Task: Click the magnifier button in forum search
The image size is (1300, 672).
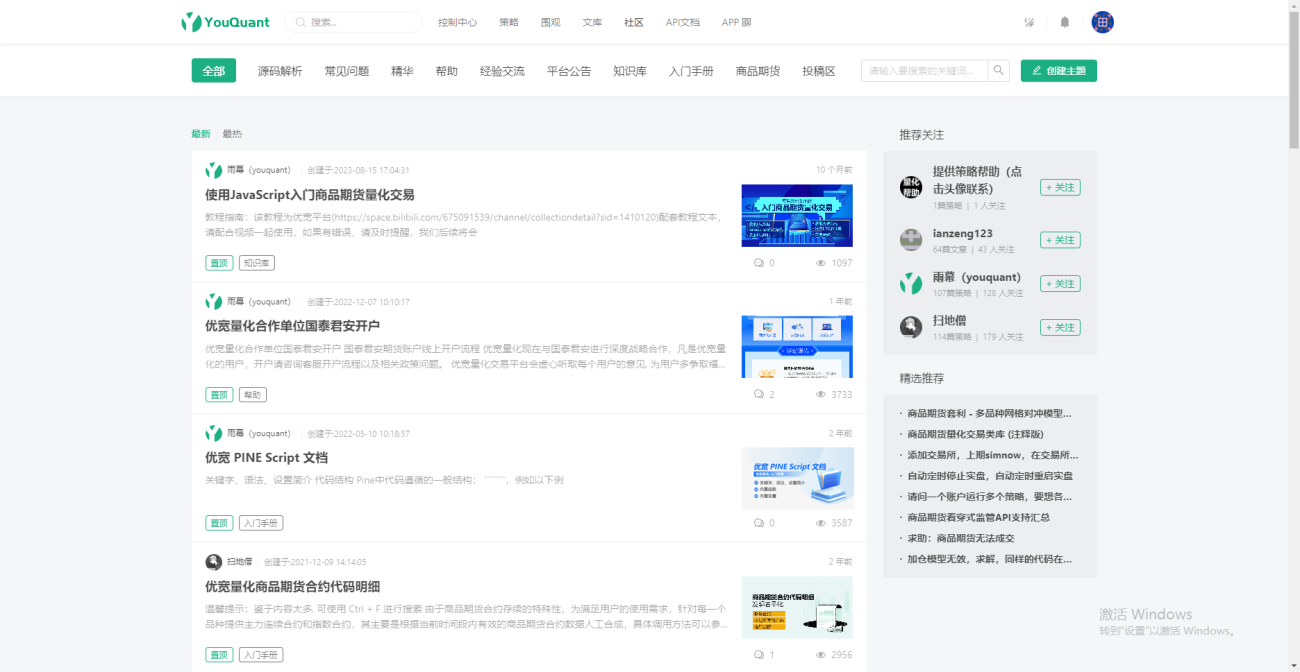Action: click(999, 71)
